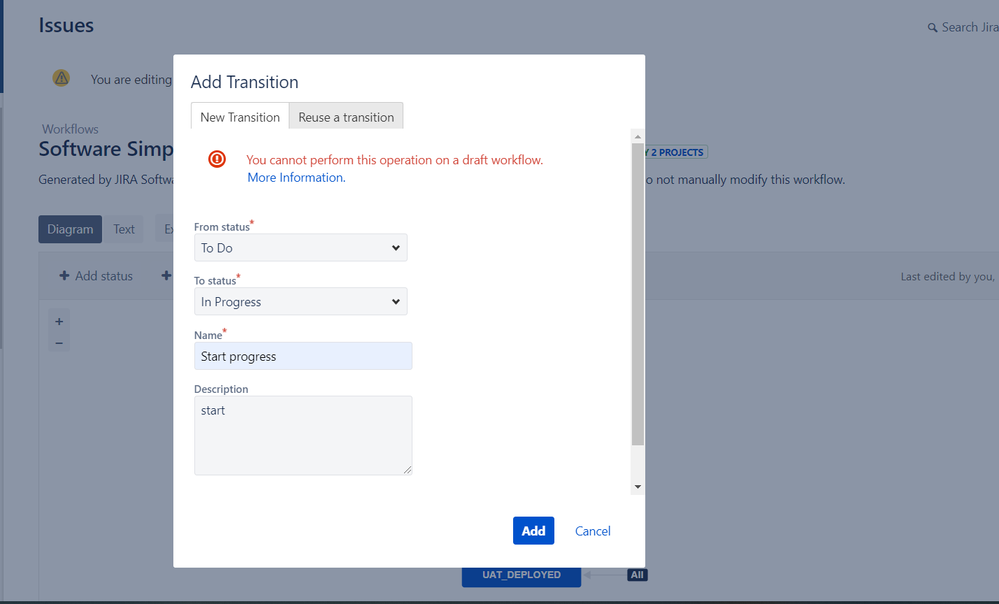This screenshot has height=604, width=999.
Task: Click the Add button to create the transition
Action: click(x=533, y=530)
